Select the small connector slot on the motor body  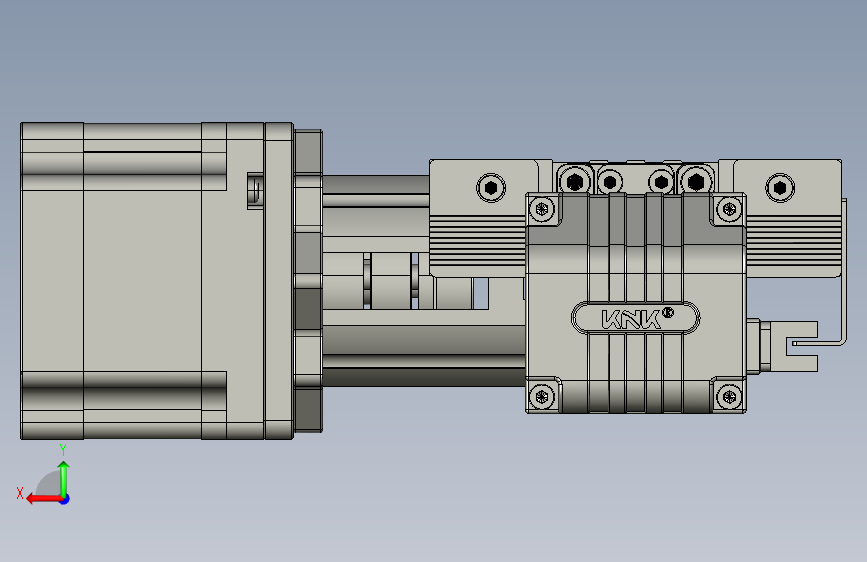[255, 191]
